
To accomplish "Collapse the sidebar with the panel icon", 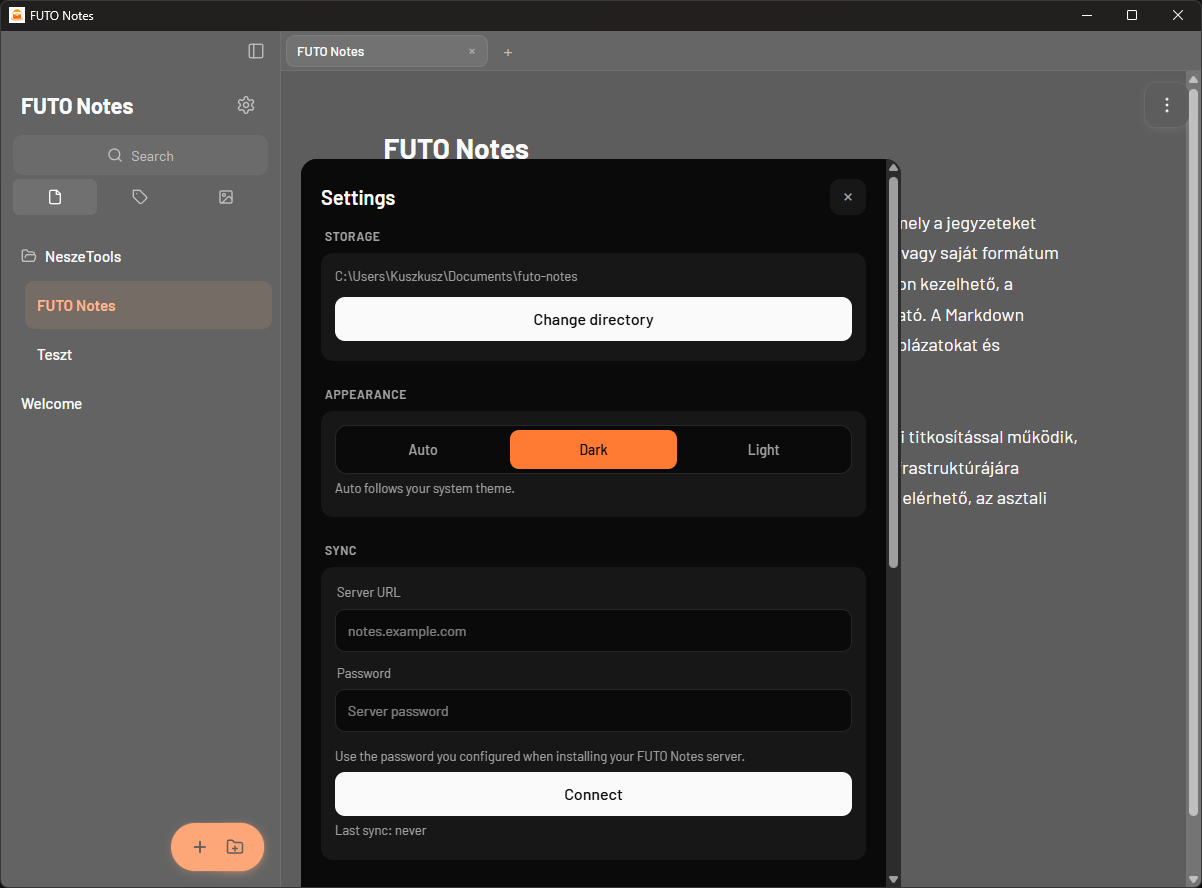I will 256,51.
